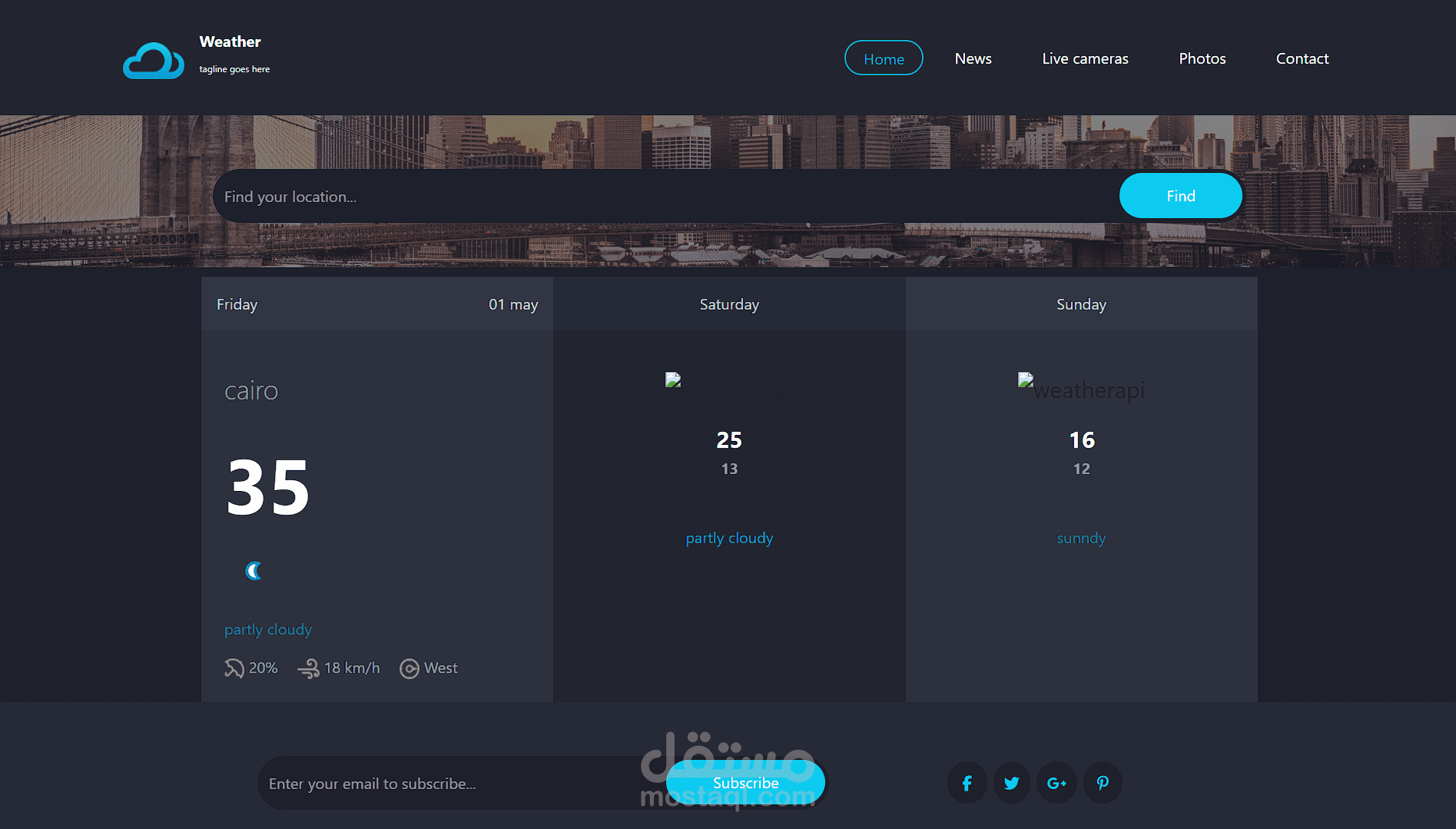The height and width of the screenshot is (829, 1456).
Task: Click Sunday's 'sunndy' condition text
Action: coord(1081,538)
